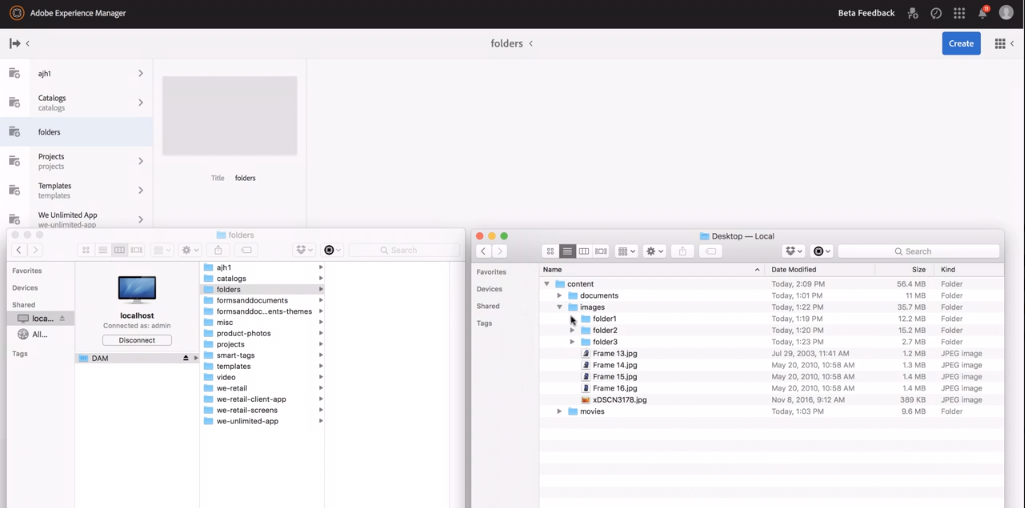Expand the documents folder disclosure triangle
1025x508 pixels.
coord(560,296)
